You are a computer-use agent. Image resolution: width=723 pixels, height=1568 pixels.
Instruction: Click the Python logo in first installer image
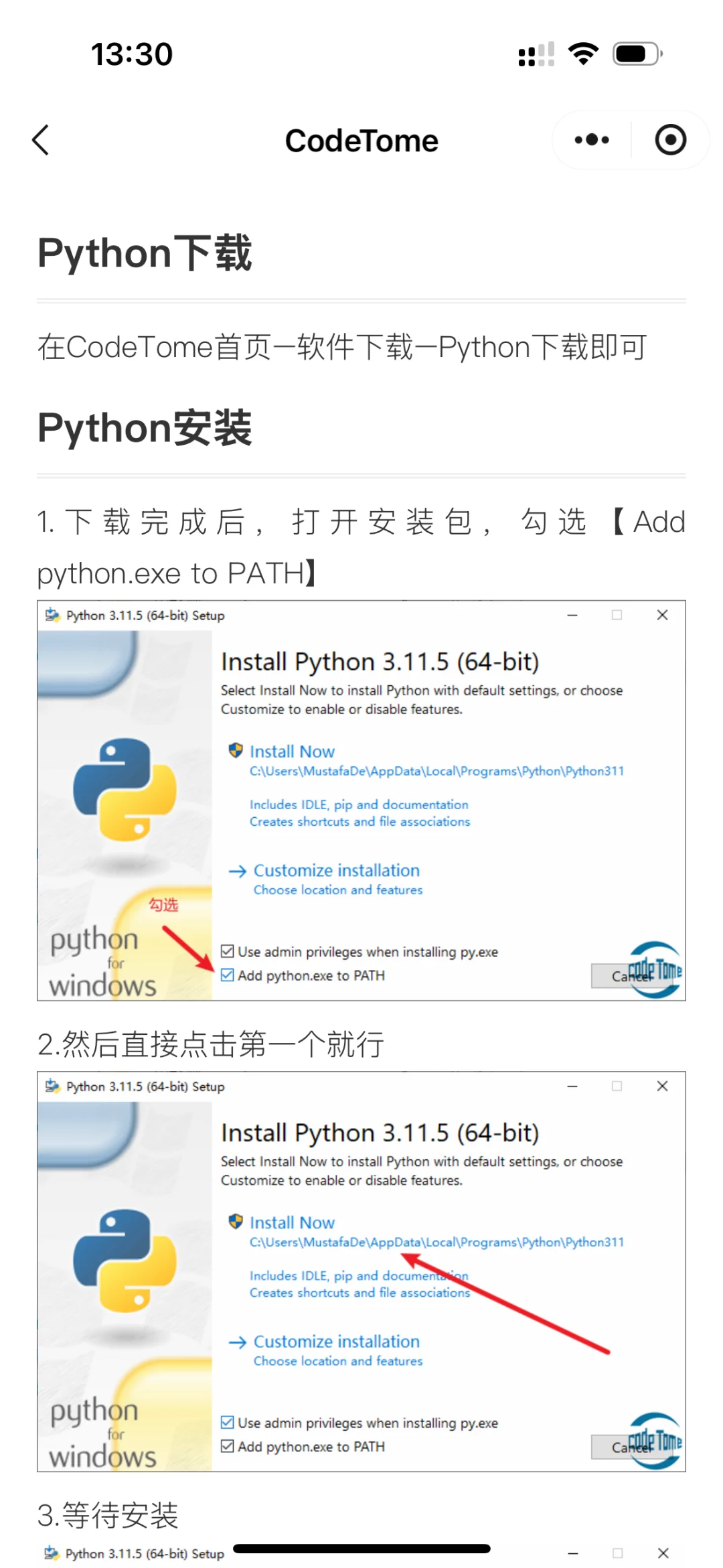(x=125, y=789)
